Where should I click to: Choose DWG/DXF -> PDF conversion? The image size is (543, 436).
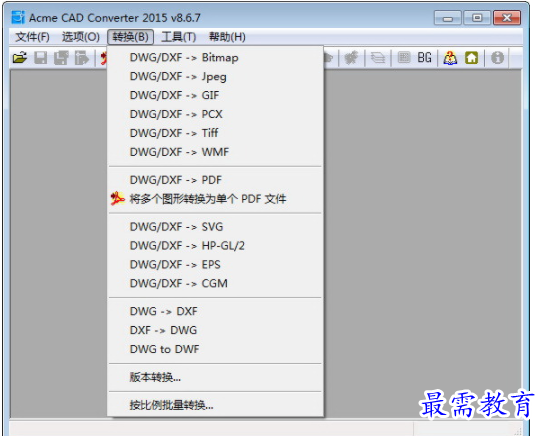(215, 180)
